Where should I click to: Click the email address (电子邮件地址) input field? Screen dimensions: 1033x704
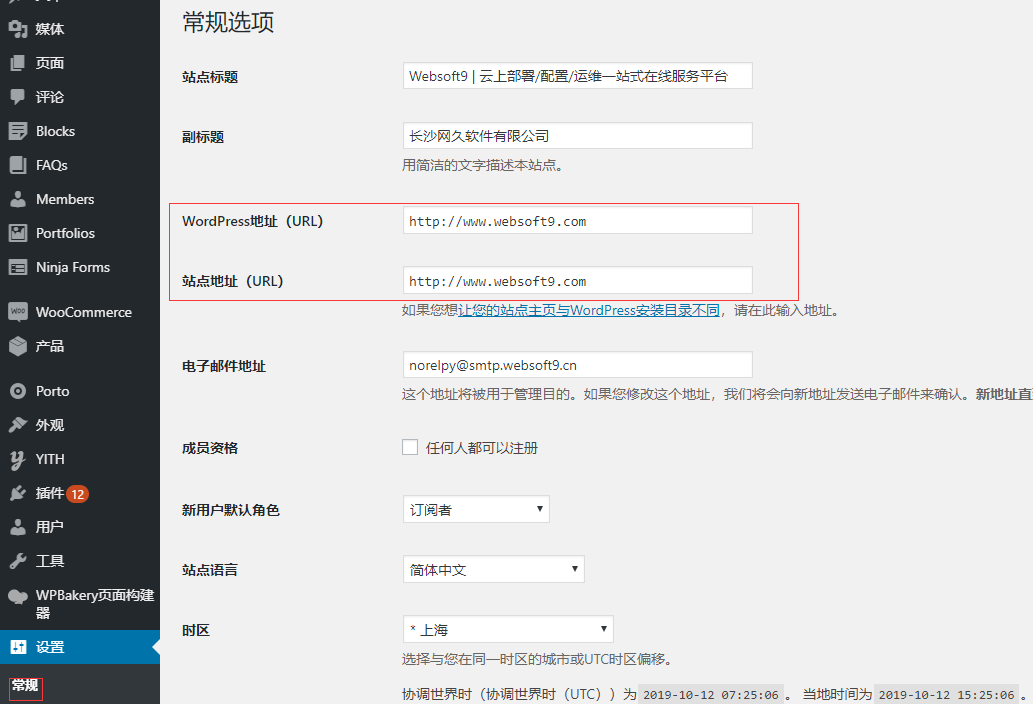click(x=577, y=365)
